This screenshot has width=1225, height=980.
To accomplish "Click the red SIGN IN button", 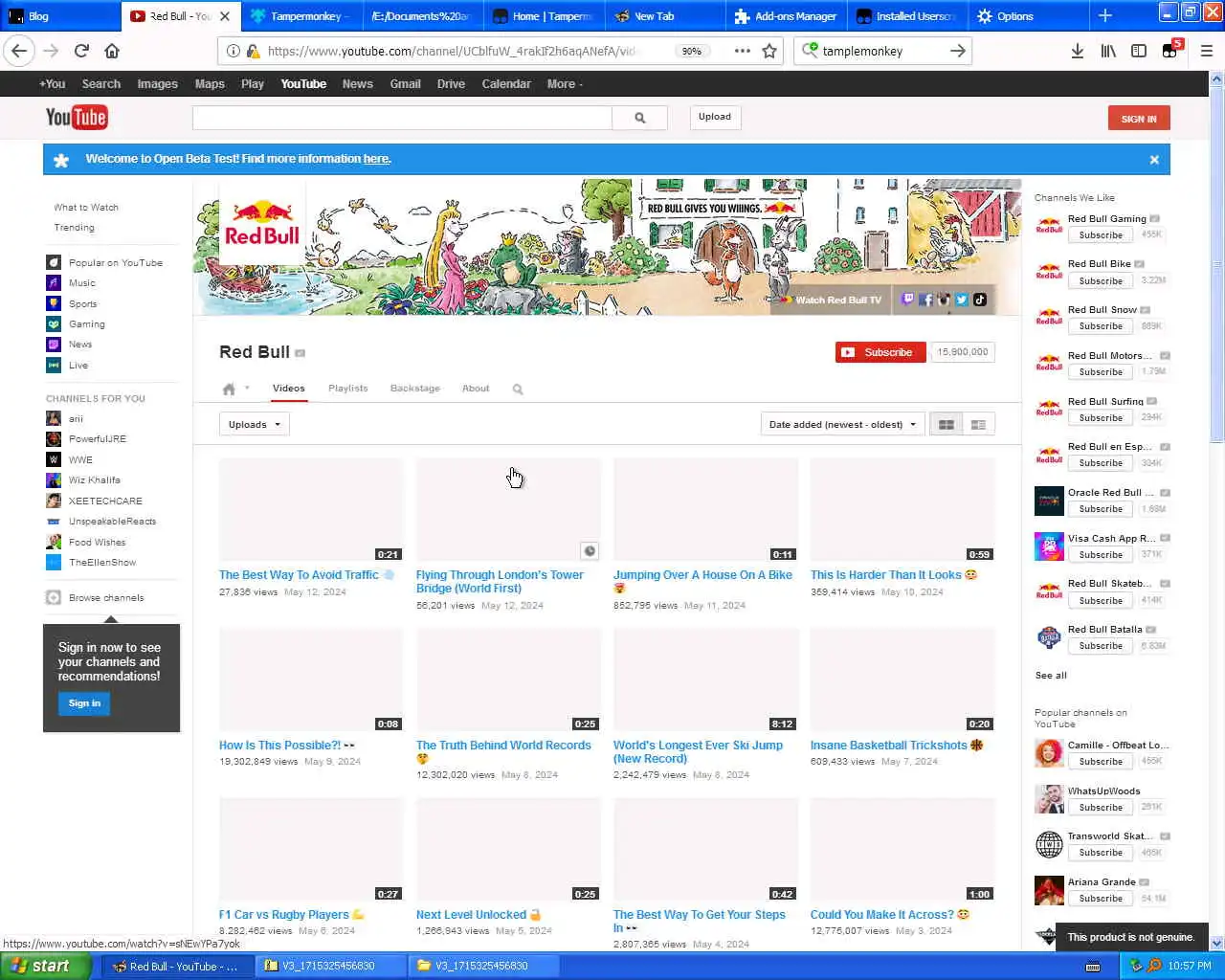I will tap(1139, 119).
